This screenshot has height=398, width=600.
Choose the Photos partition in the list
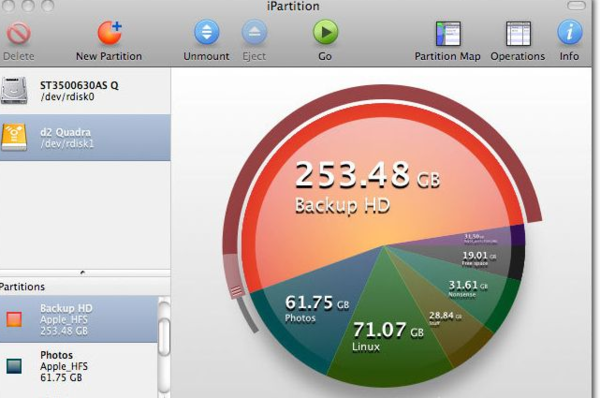[78, 366]
